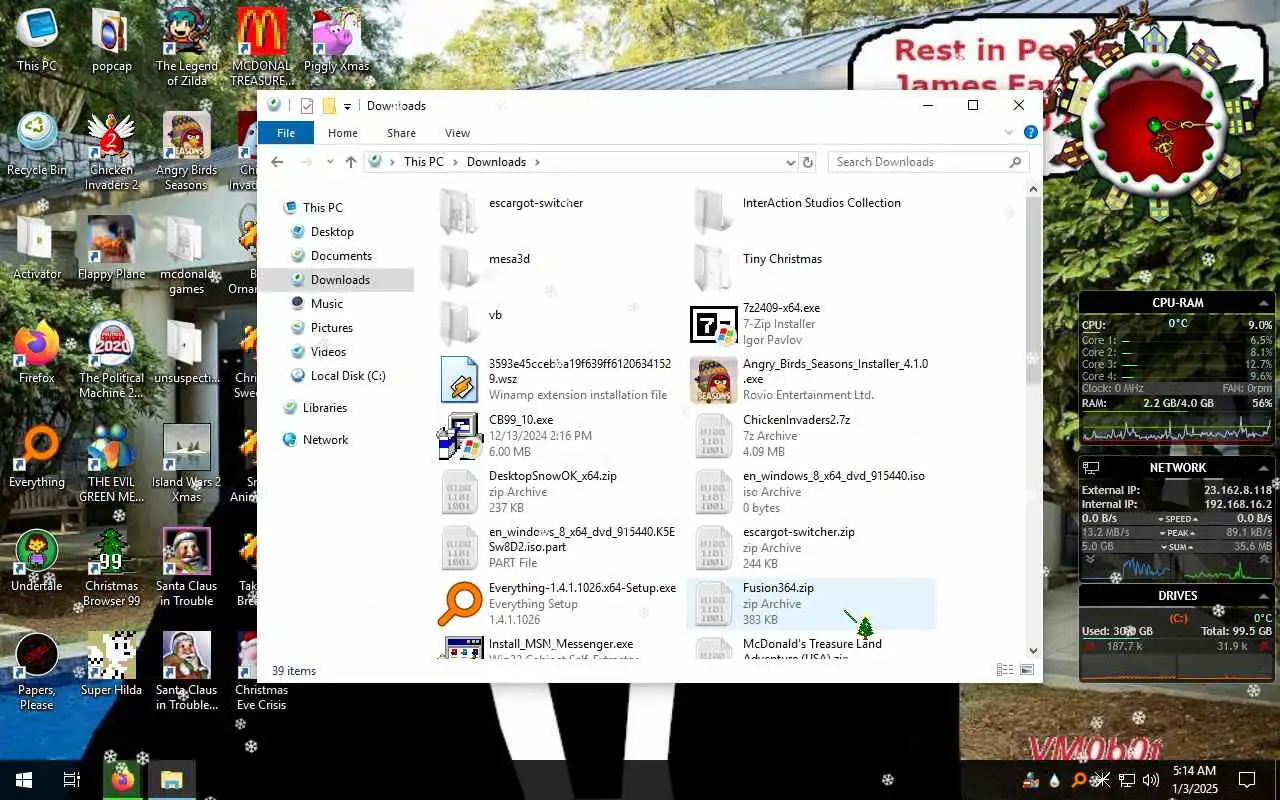This screenshot has width=1280, height=800.
Task: Switch to large icons view layout toggle
Action: point(1026,670)
